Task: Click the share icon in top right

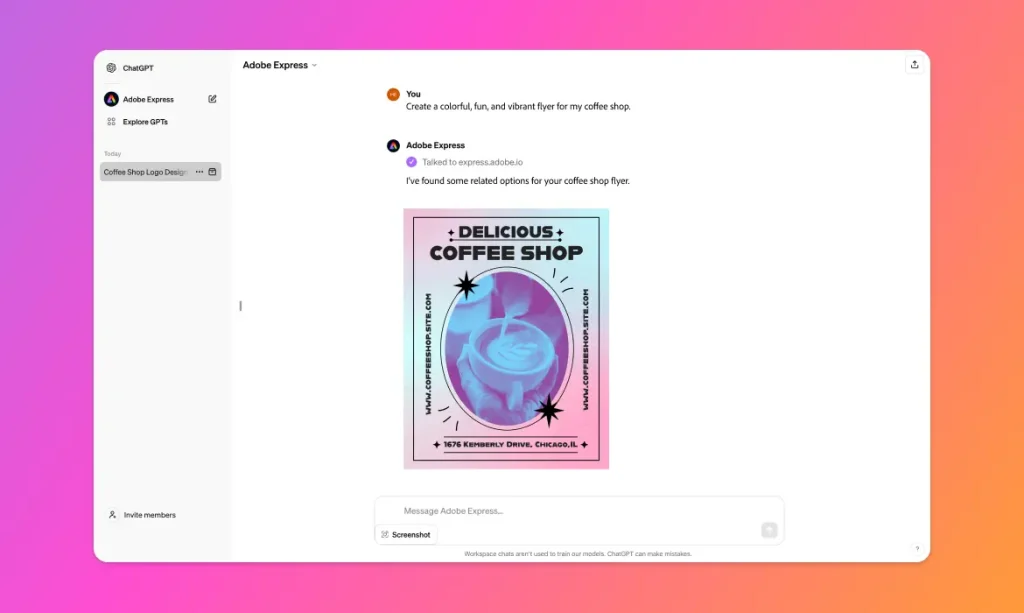Action: pyautogui.click(x=914, y=65)
